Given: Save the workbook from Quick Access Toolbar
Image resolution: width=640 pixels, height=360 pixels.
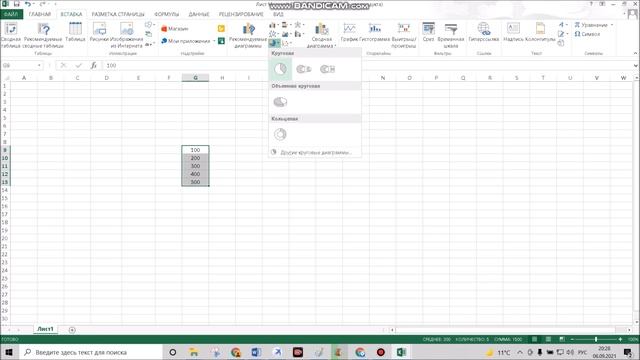Looking at the screenshot, I should click(x=17, y=4).
